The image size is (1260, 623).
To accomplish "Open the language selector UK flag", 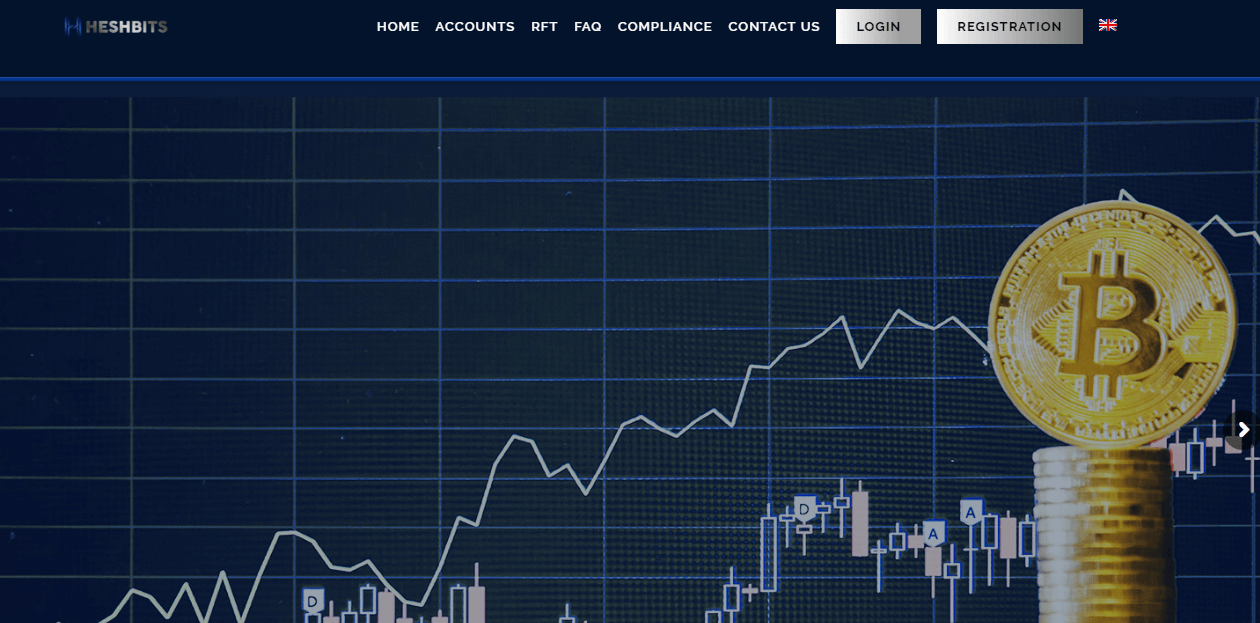I will tap(1108, 25).
